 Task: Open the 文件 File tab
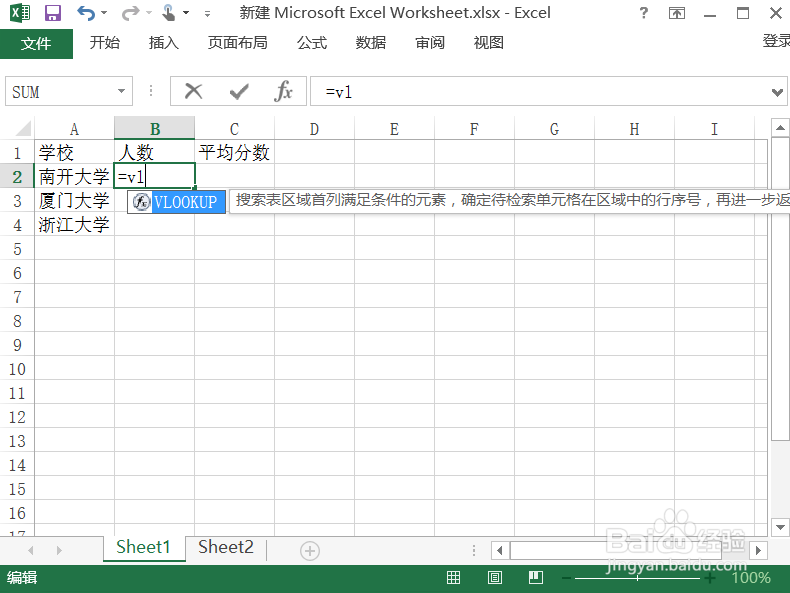pyautogui.click(x=36, y=44)
